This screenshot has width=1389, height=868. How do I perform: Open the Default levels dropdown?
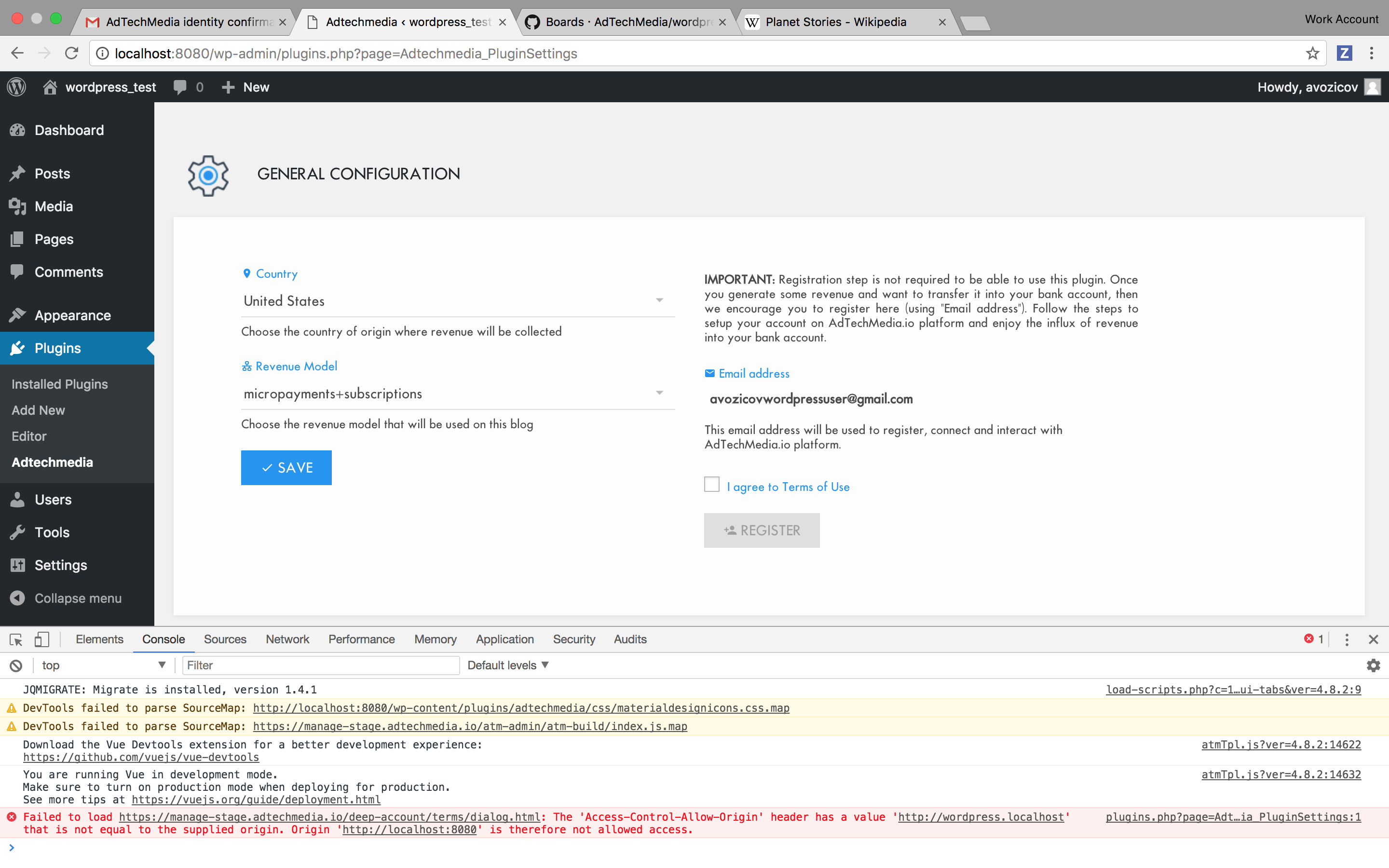coord(507,665)
